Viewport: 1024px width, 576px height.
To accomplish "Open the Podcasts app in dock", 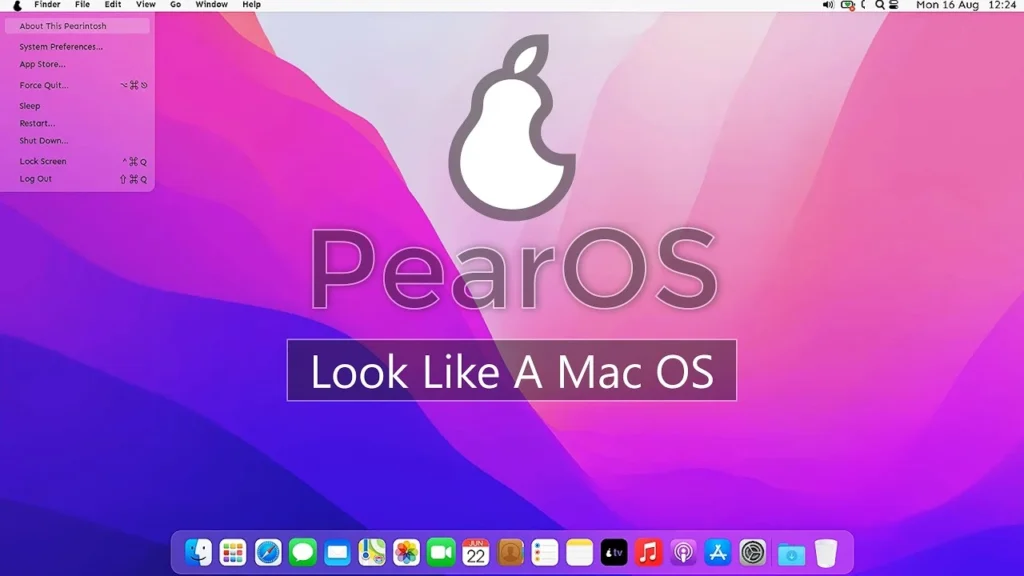I will [x=683, y=552].
